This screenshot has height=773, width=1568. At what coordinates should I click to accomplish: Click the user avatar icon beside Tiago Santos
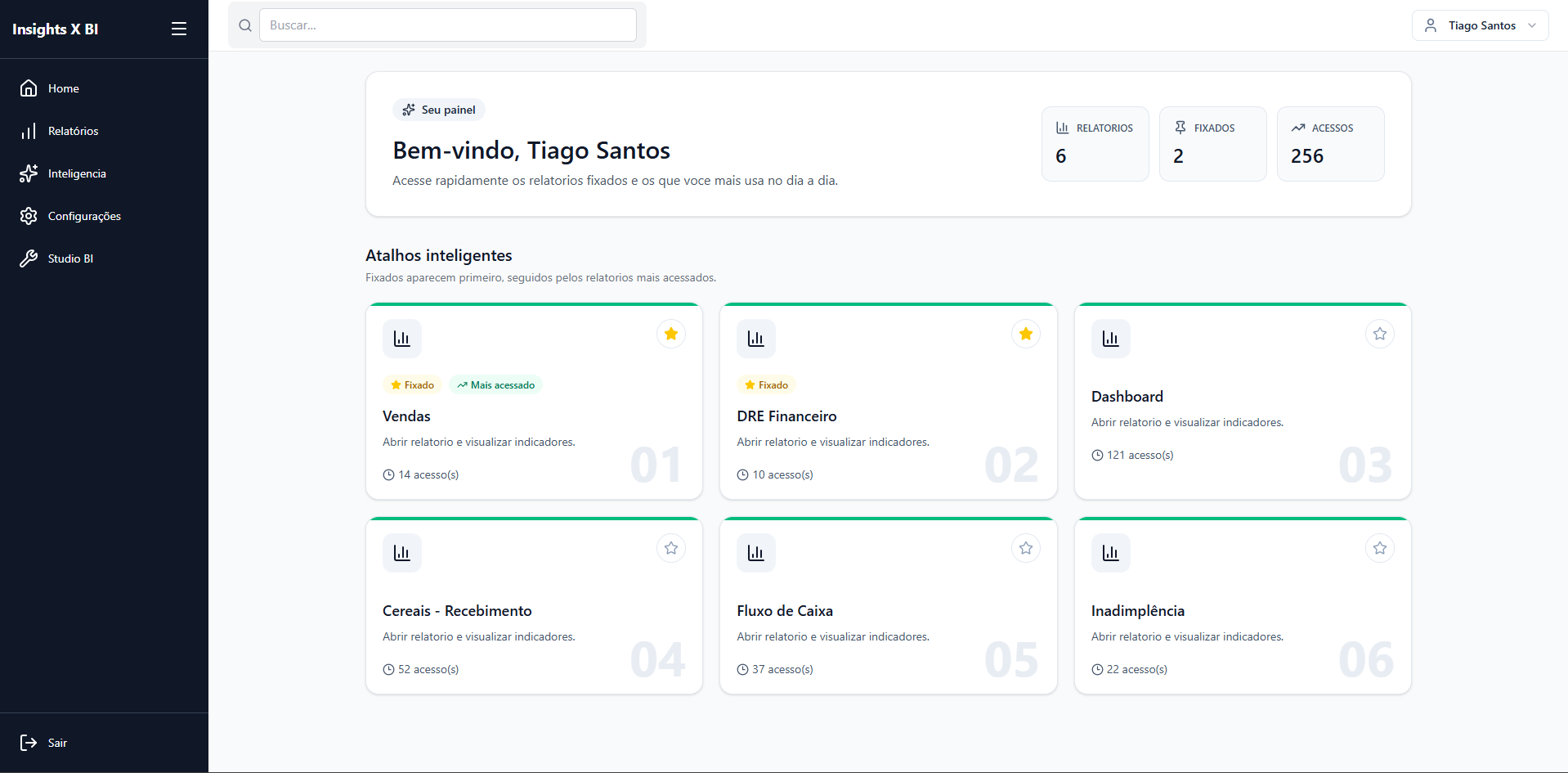click(1431, 25)
